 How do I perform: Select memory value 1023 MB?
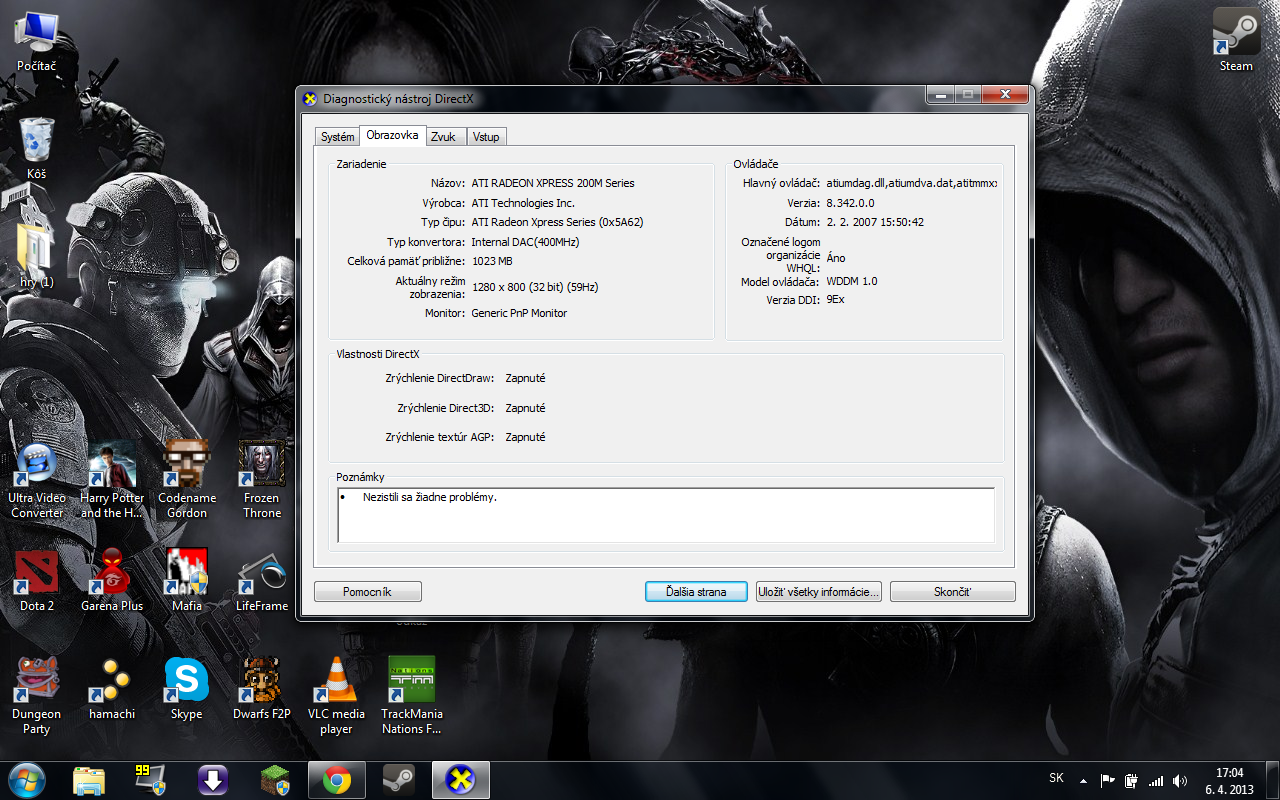pos(492,261)
